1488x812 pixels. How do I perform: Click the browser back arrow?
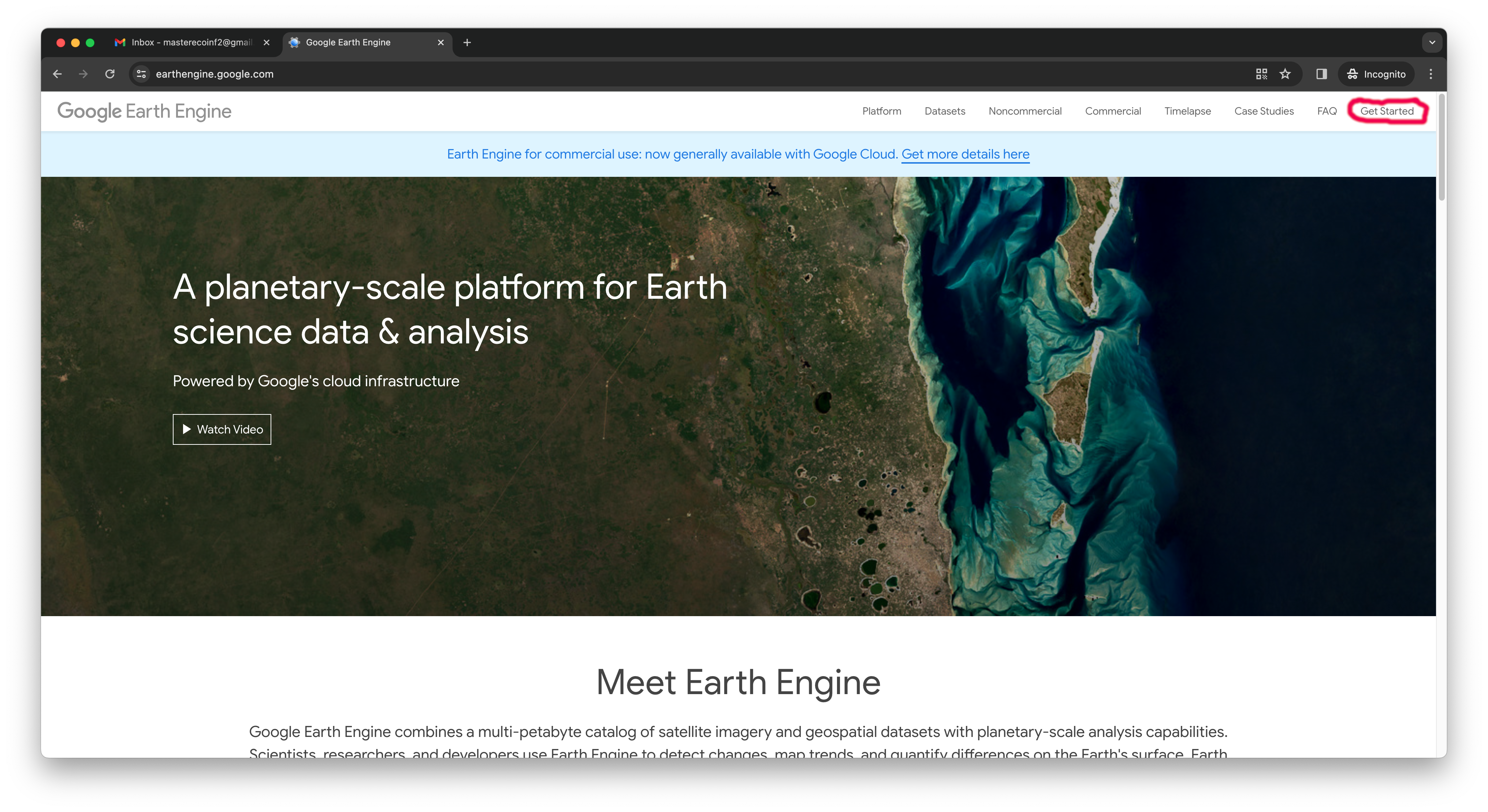[57, 74]
